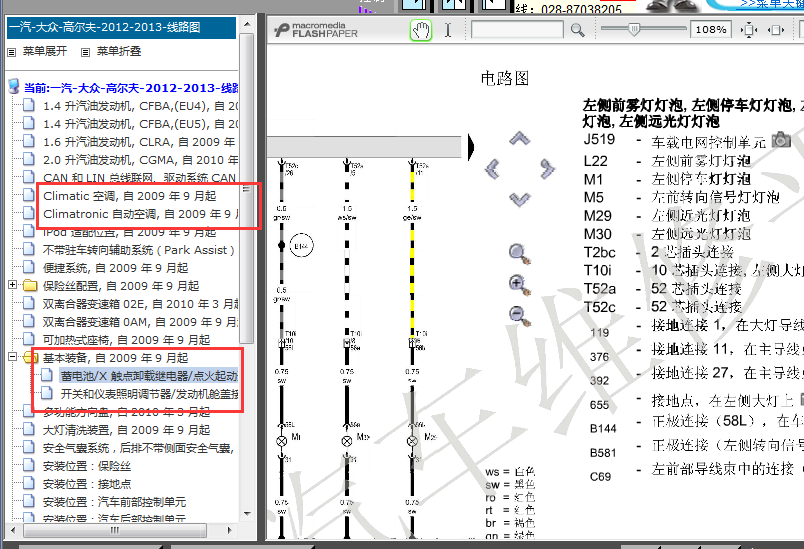
Task: Open 可加热式座椅 entry
Action: click(x=126, y=340)
